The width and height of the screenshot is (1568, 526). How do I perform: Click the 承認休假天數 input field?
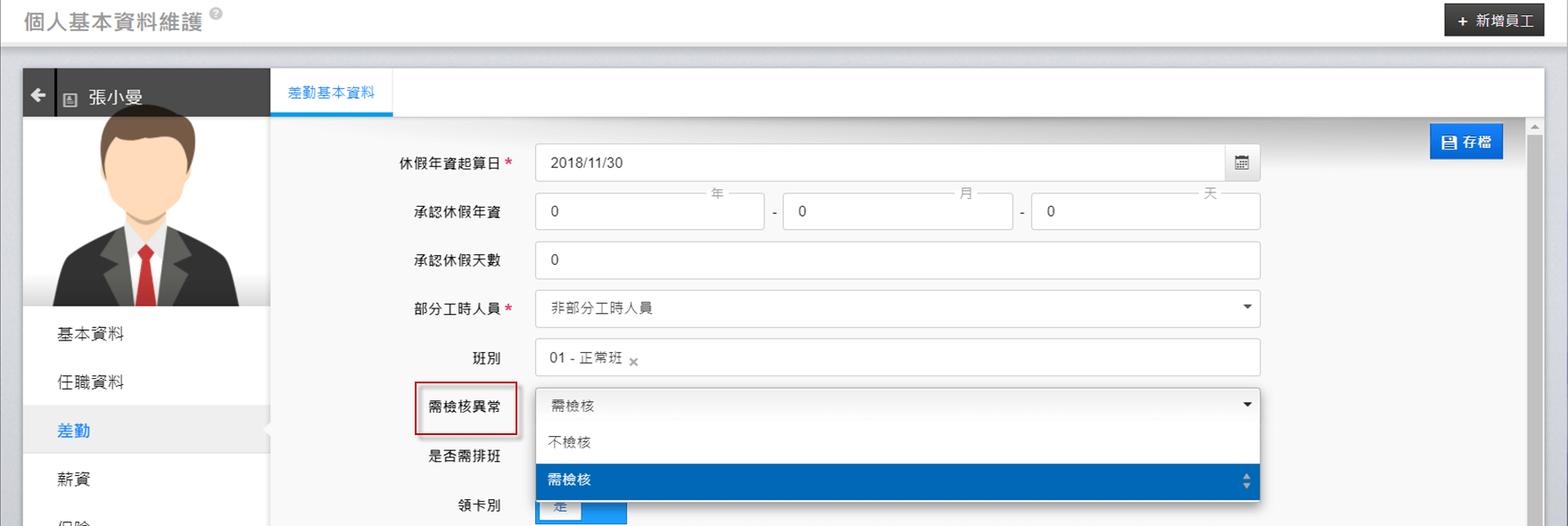click(896, 260)
